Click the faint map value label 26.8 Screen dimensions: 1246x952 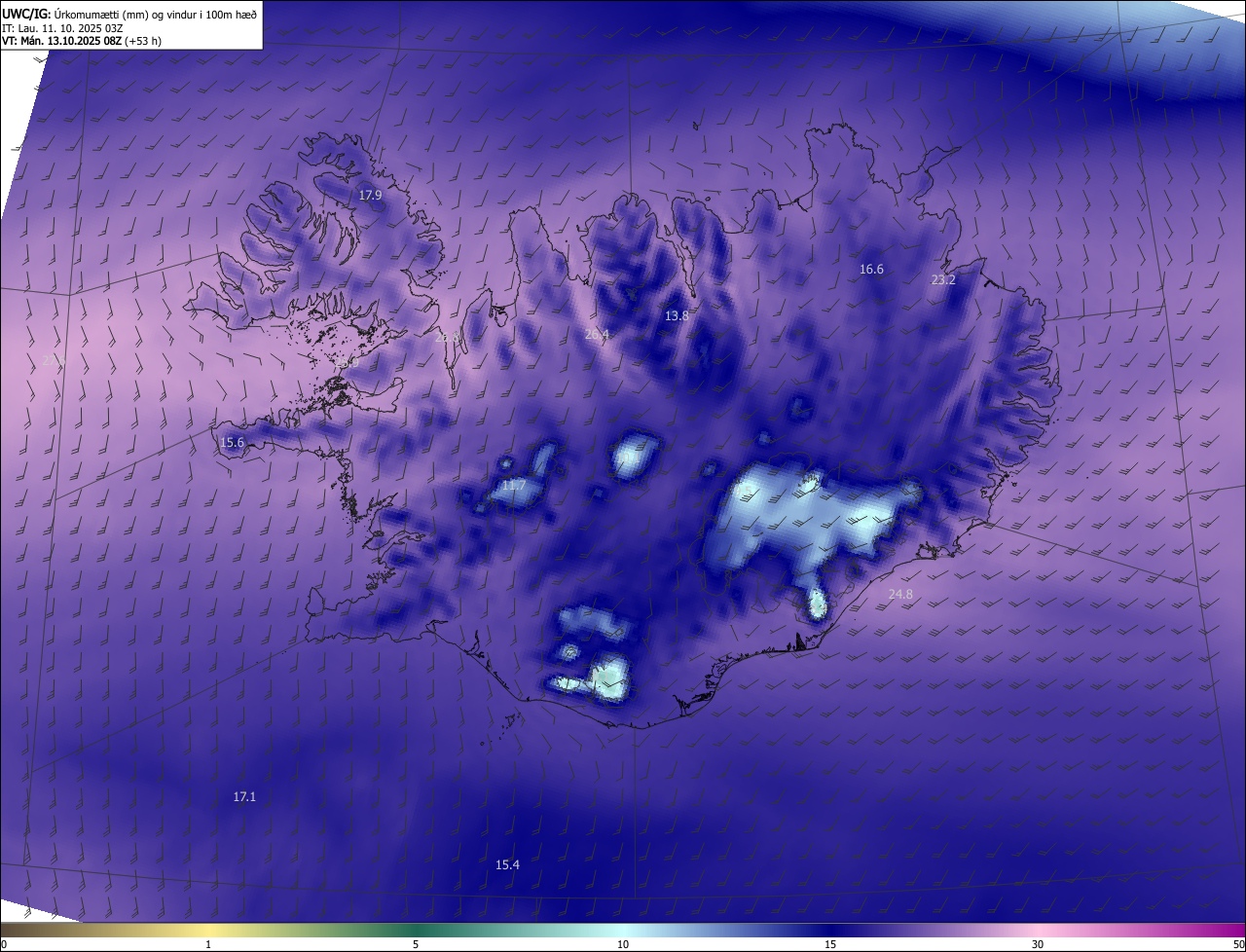(x=447, y=337)
